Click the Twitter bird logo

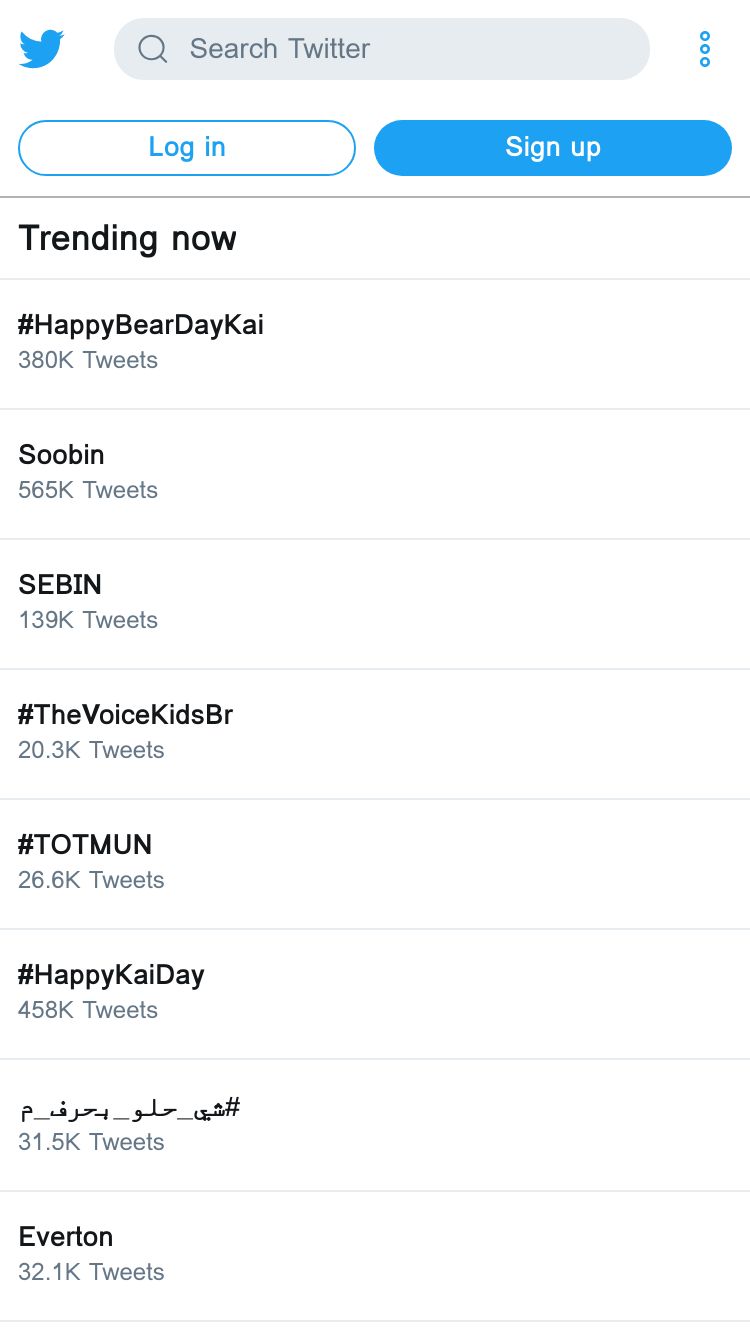42,49
